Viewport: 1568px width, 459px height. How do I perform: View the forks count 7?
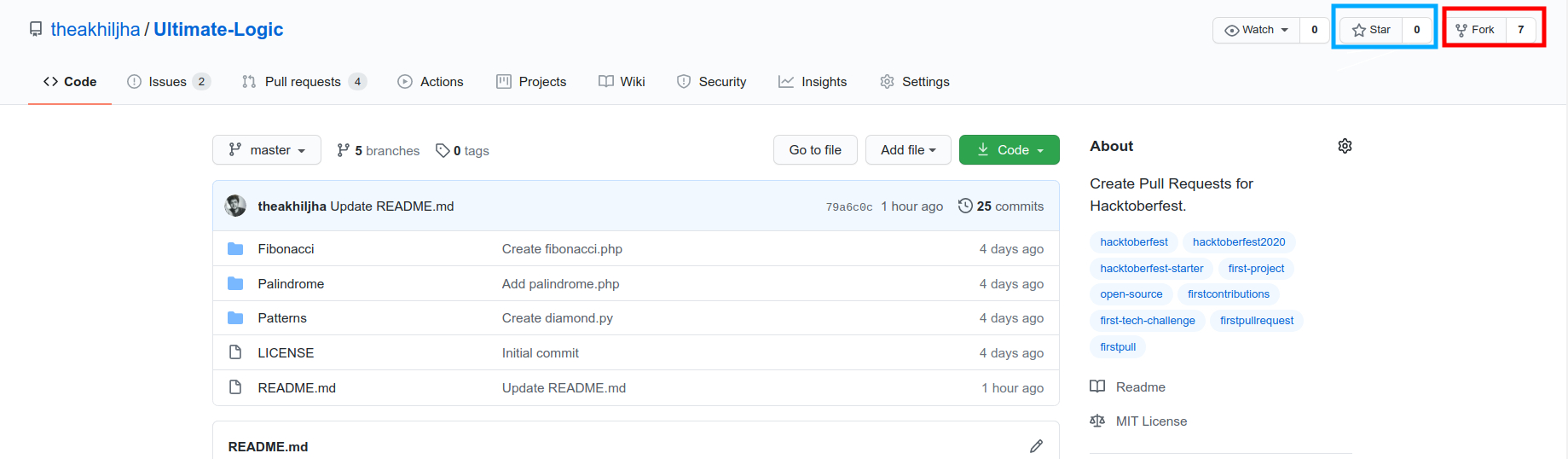(1521, 30)
